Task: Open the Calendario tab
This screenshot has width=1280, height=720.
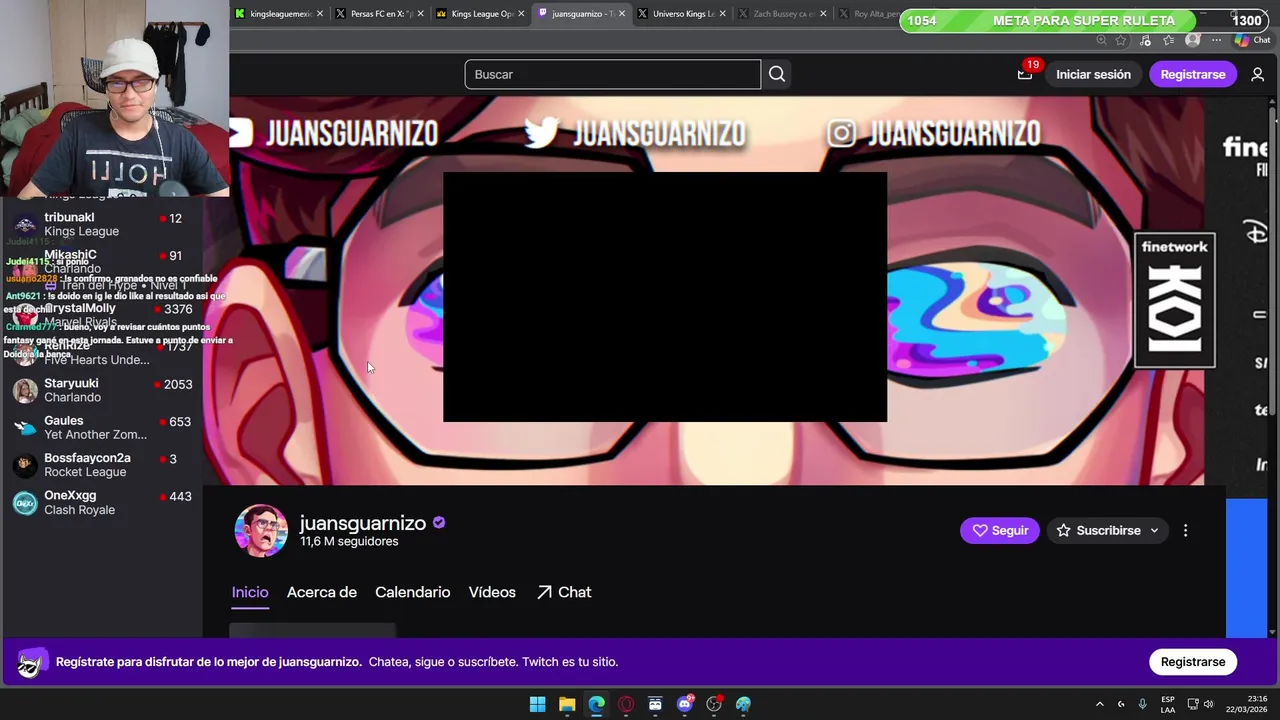Action: [412, 592]
